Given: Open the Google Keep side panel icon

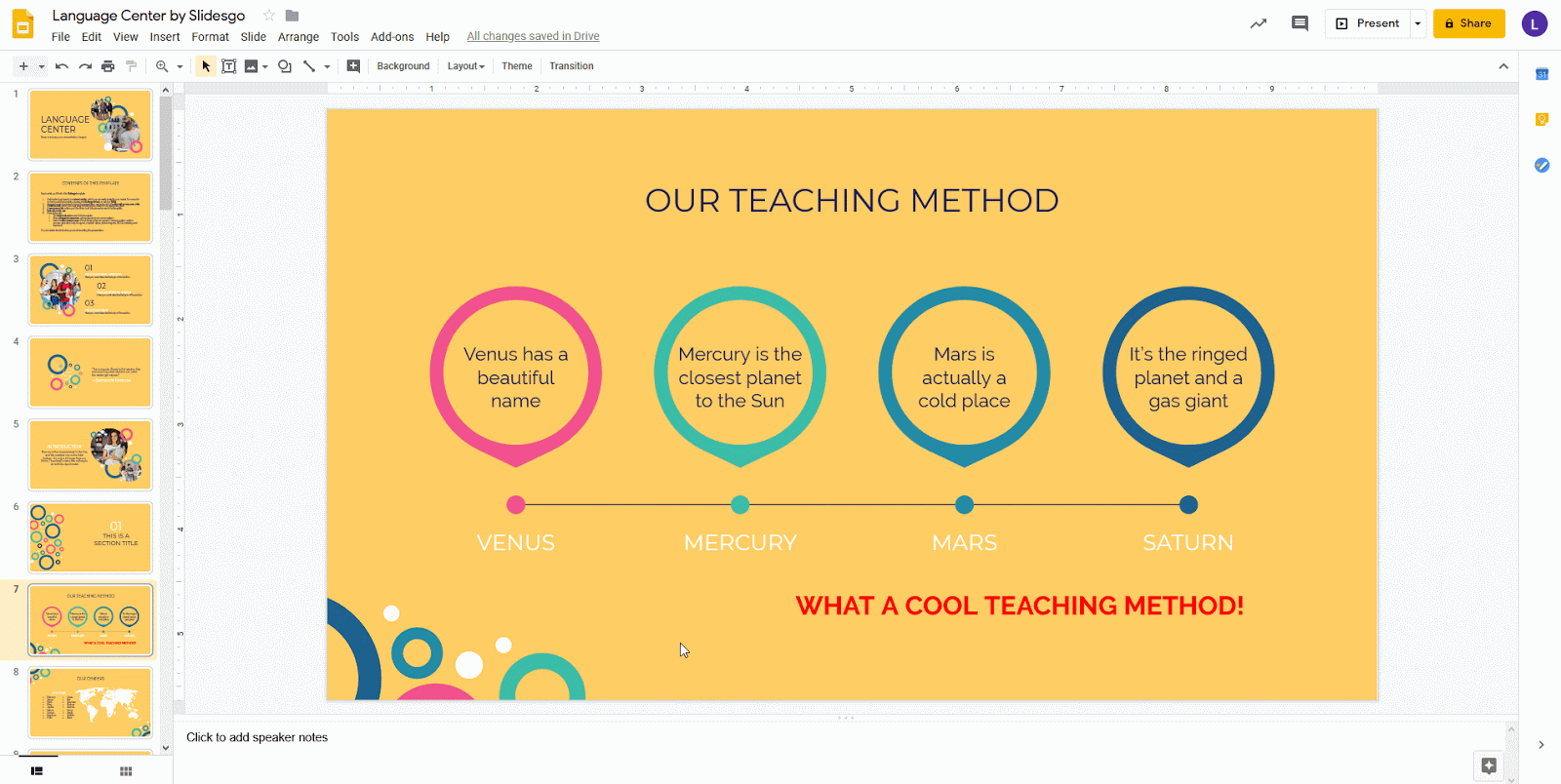Looking at the screenshot, I should [x=1541, y=120].
